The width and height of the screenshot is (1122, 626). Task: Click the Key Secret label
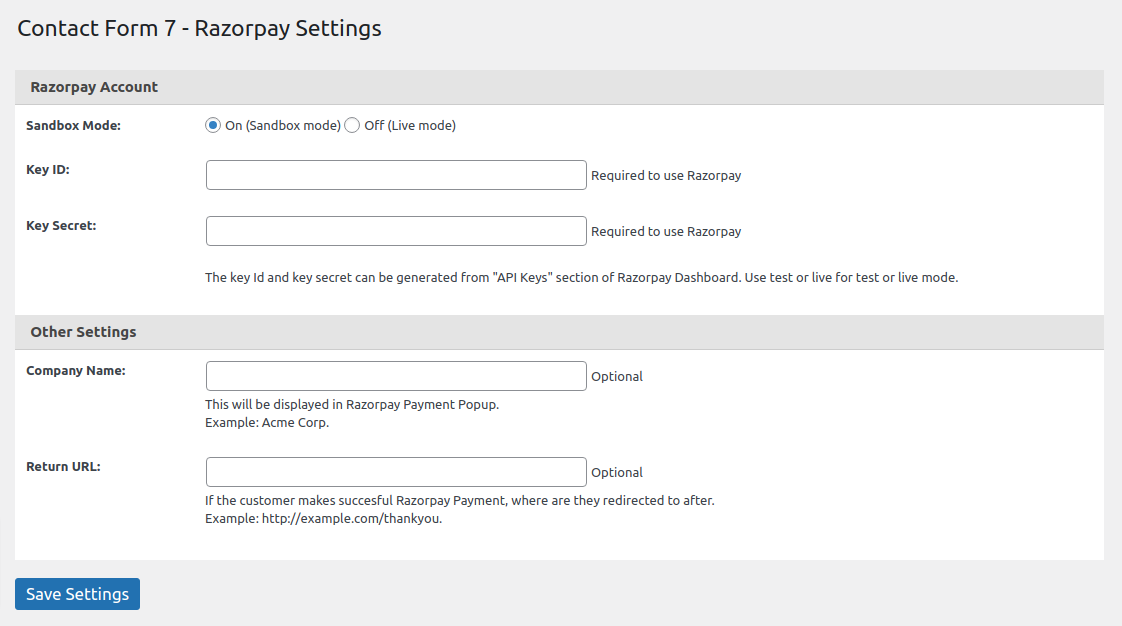61,225
